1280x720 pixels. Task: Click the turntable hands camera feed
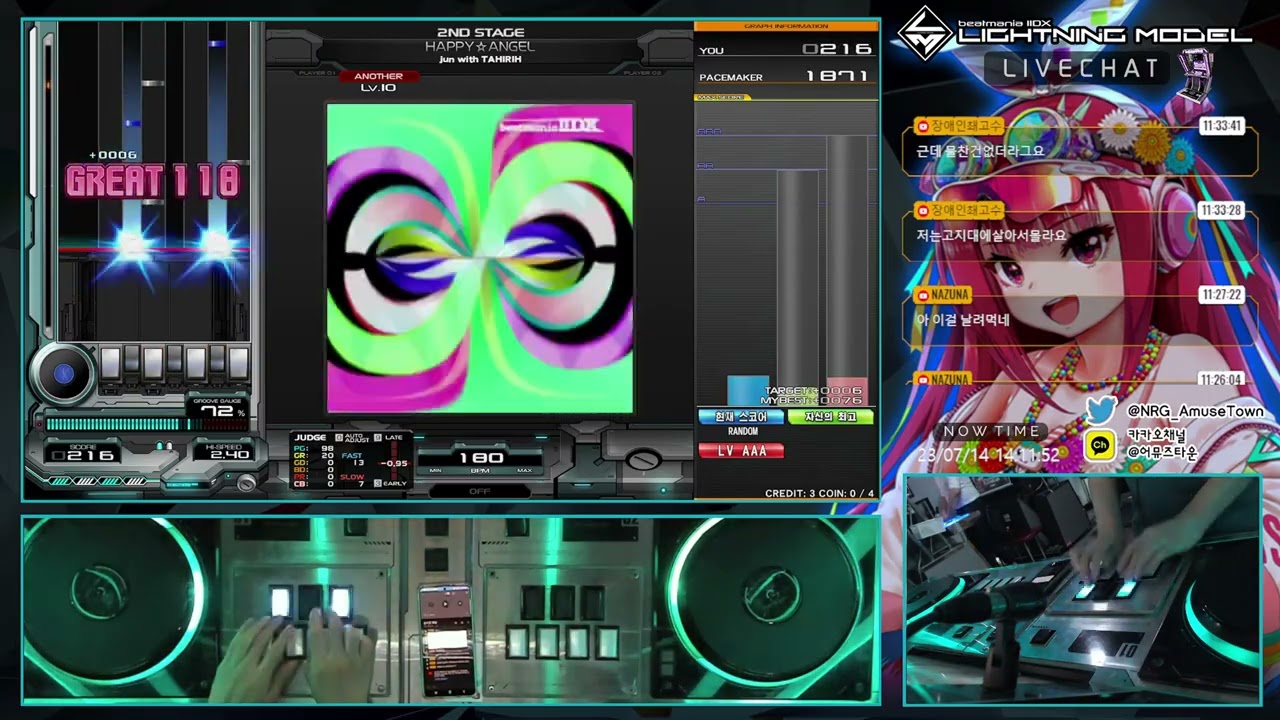[450, 609]
